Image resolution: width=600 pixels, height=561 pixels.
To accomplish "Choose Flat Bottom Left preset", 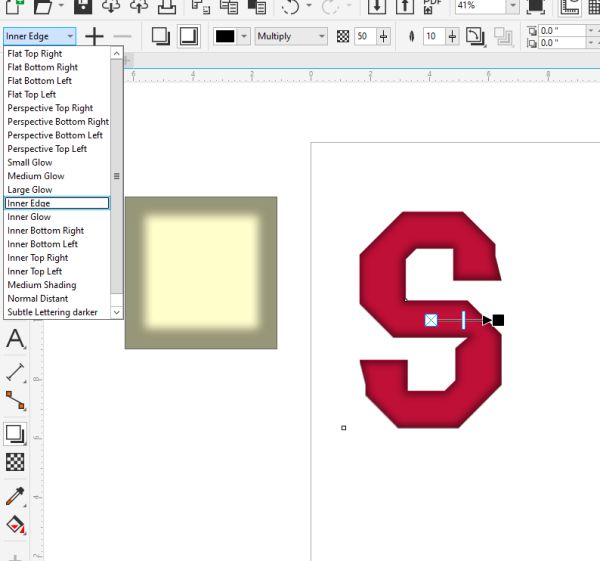I will click(x=57, y=81).
